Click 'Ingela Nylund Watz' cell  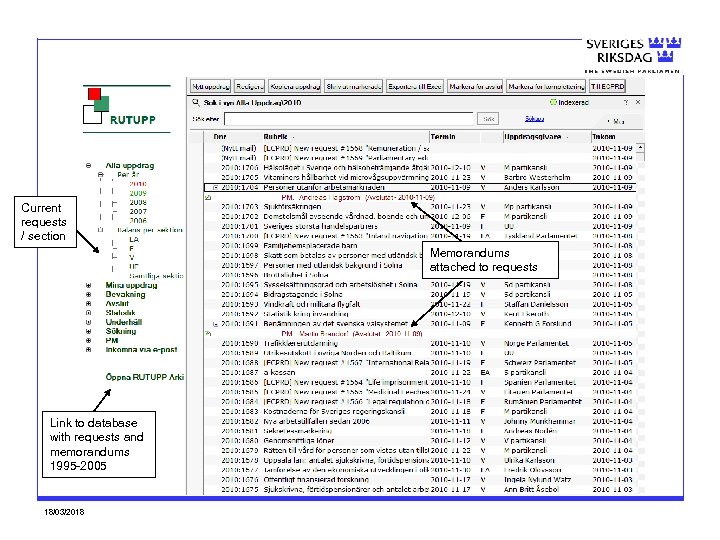[x=537, y=479]
